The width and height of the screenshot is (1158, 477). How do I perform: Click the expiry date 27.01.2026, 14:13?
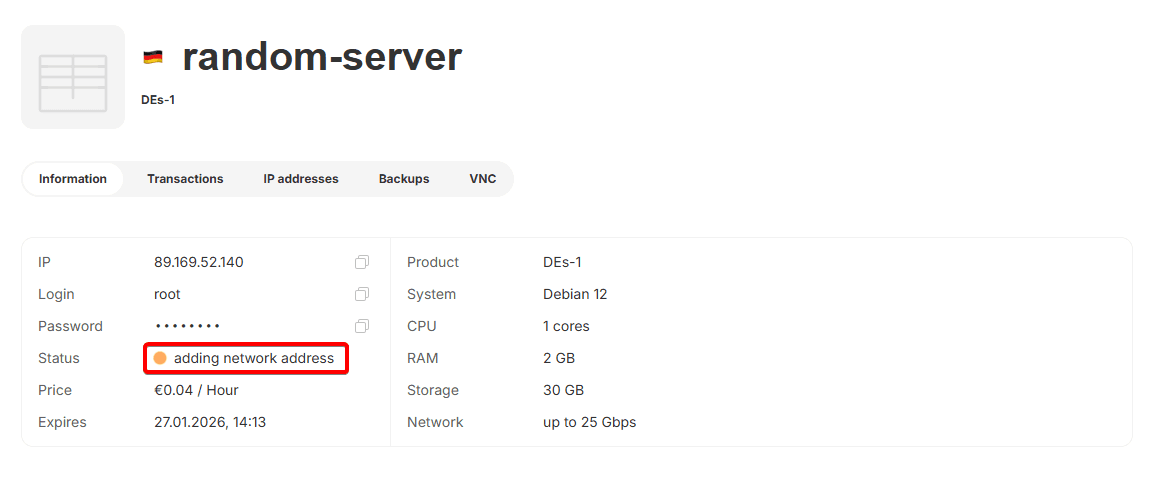(210, 422)
